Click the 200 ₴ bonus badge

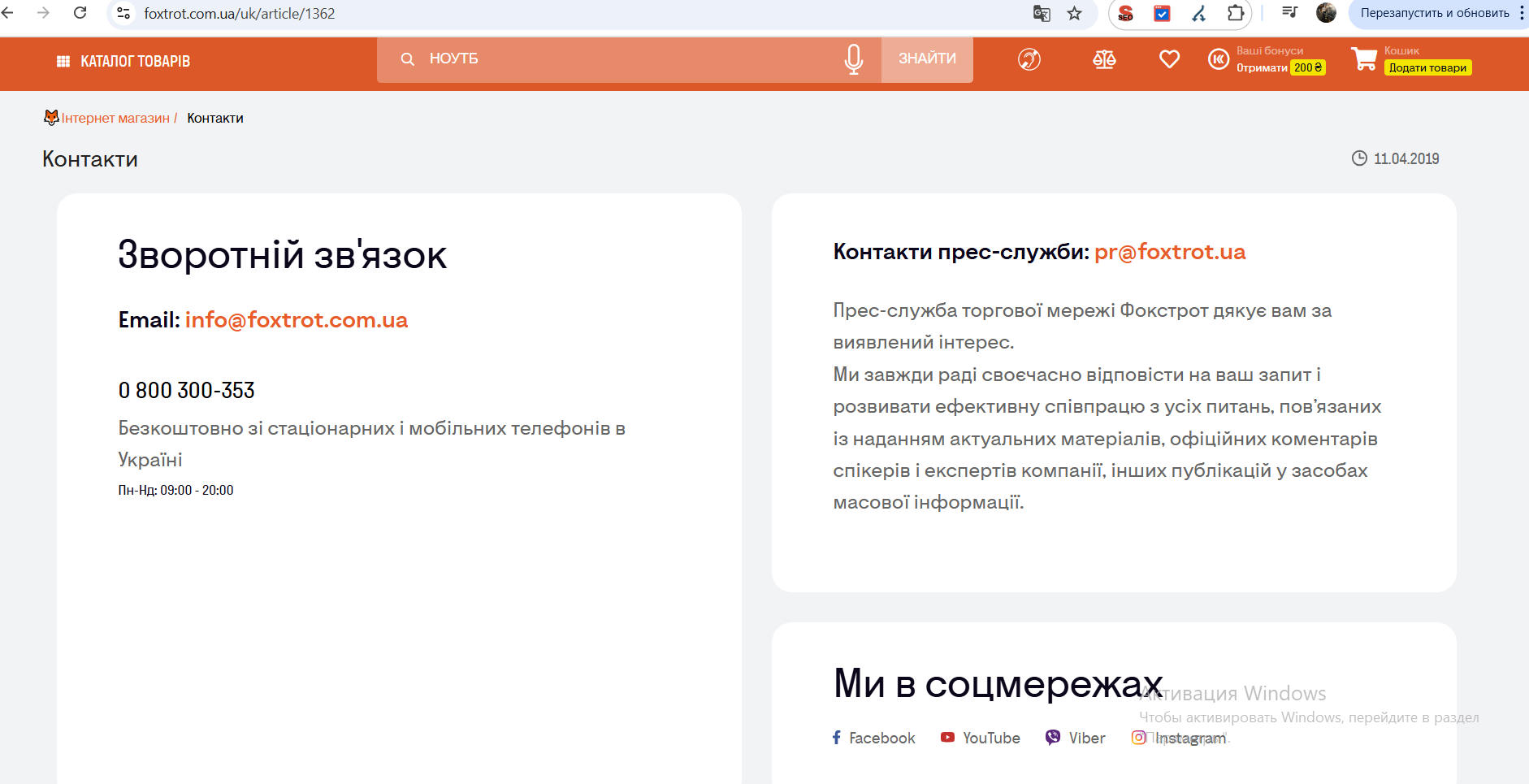click(x=1308, y=68)
